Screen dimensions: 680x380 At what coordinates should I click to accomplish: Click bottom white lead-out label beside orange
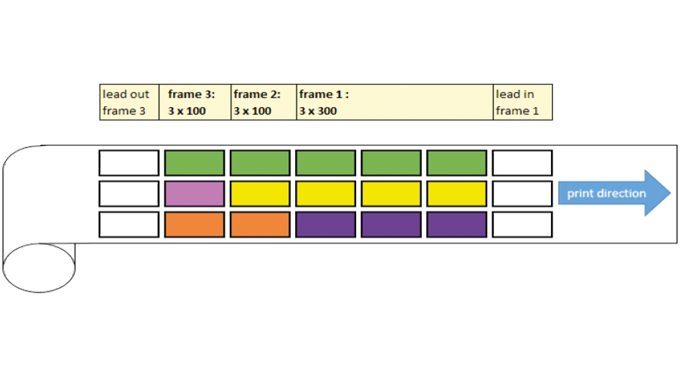(129, 225)
